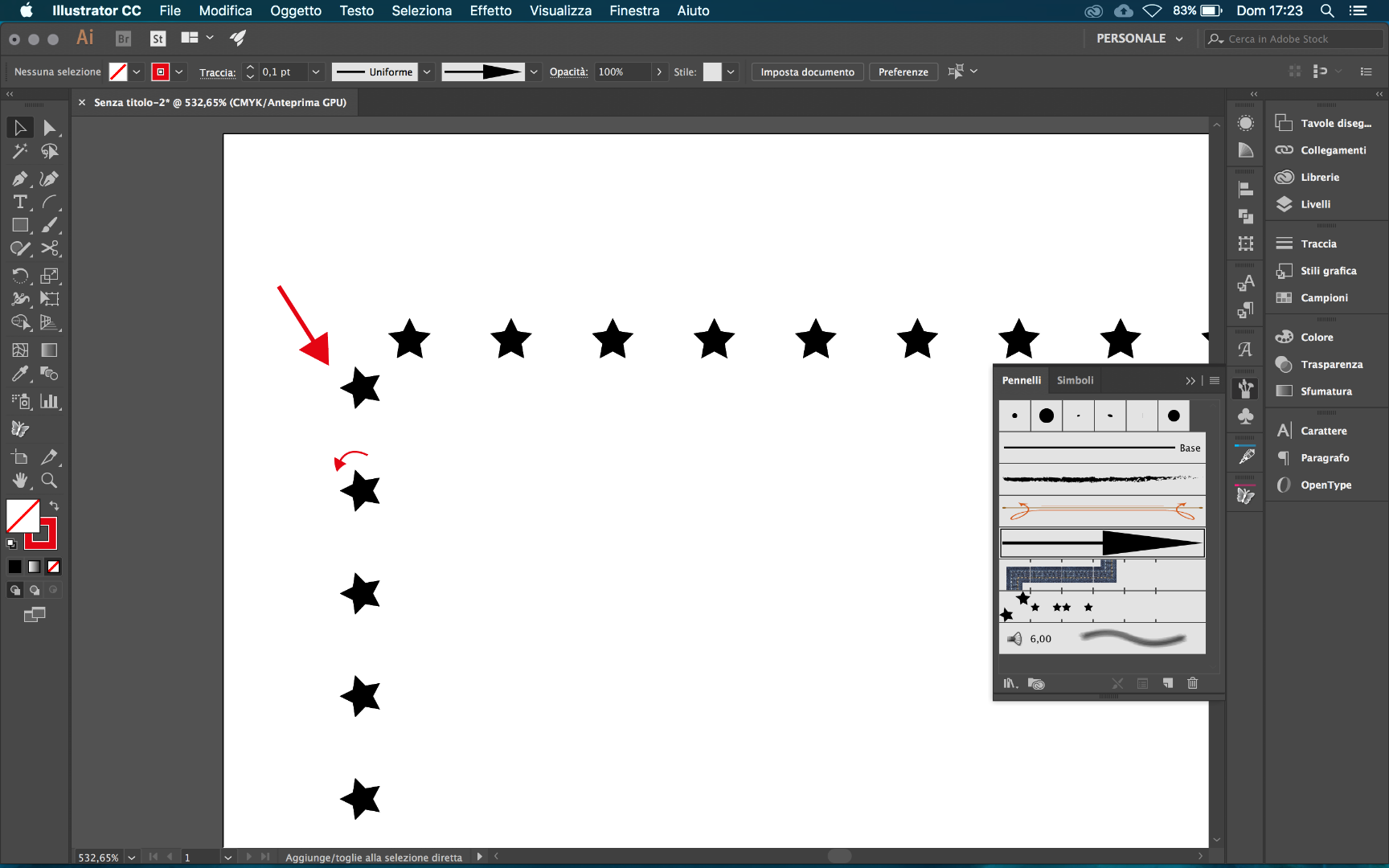The height and width of the screenshot is (868, 1389).
Task: Select the Zoom tool
Action: point(50,480)
